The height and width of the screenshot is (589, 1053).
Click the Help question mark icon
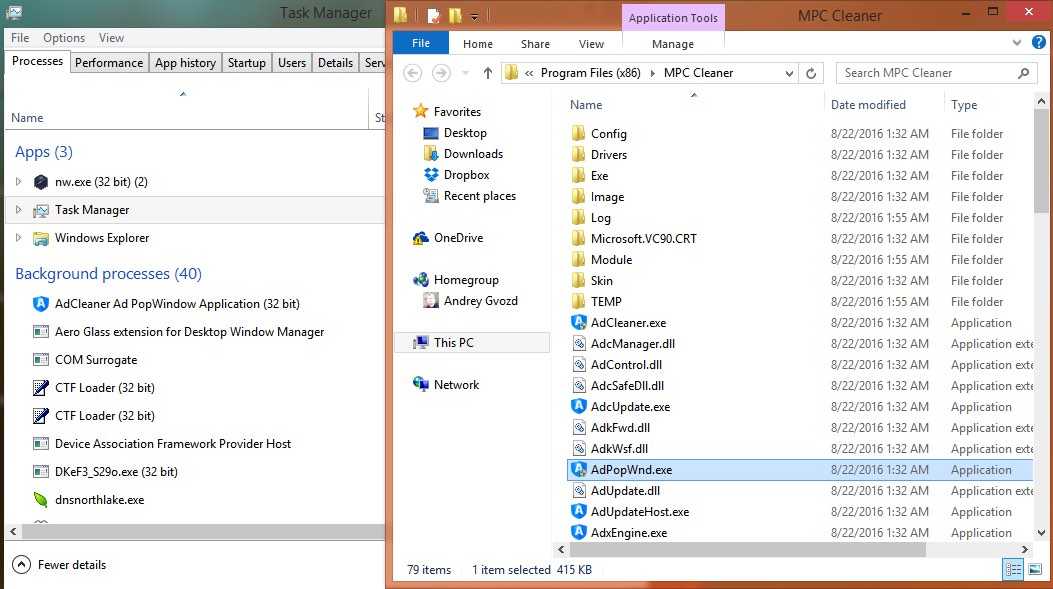pyautogui.click(x=1040, y=43)
